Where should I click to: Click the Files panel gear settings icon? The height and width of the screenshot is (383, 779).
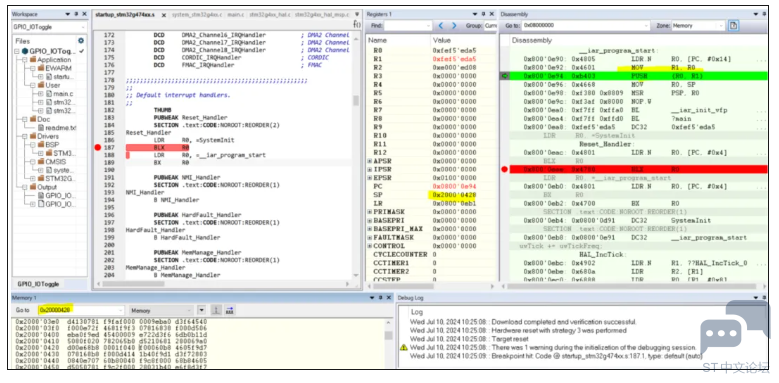pos(81,41)
